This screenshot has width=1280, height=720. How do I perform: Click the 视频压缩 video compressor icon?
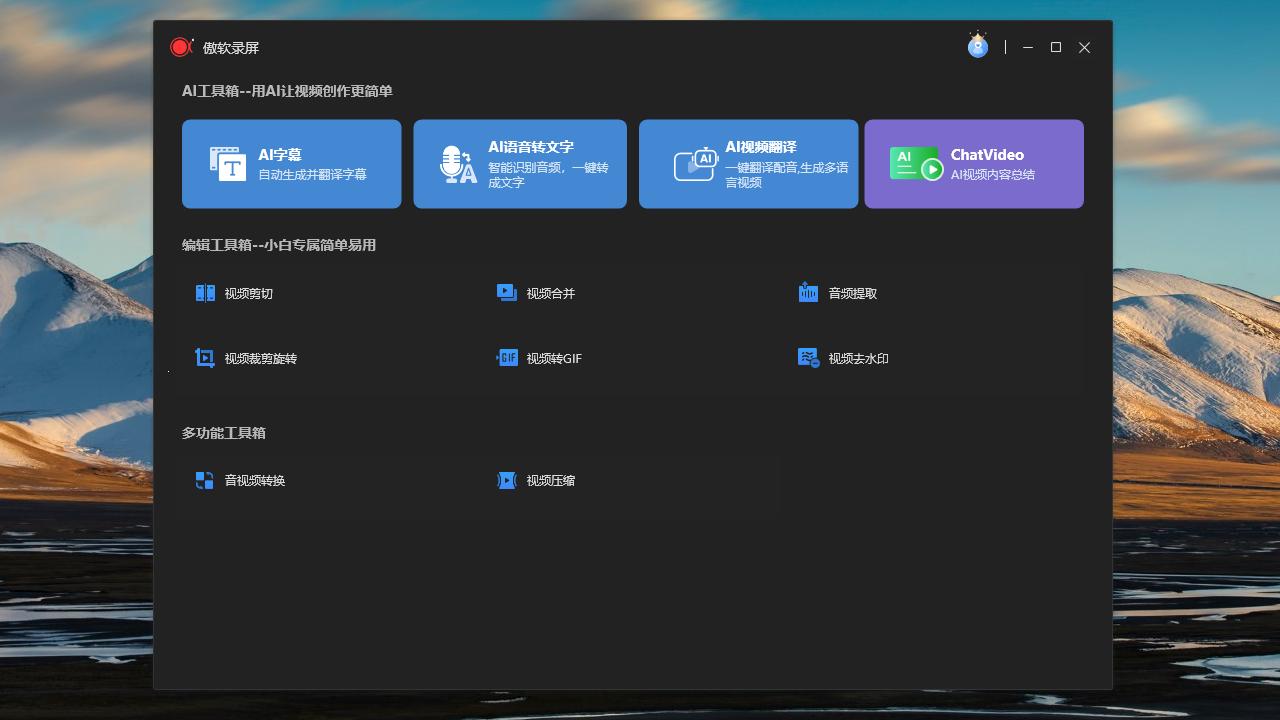(x=508, y=480)
